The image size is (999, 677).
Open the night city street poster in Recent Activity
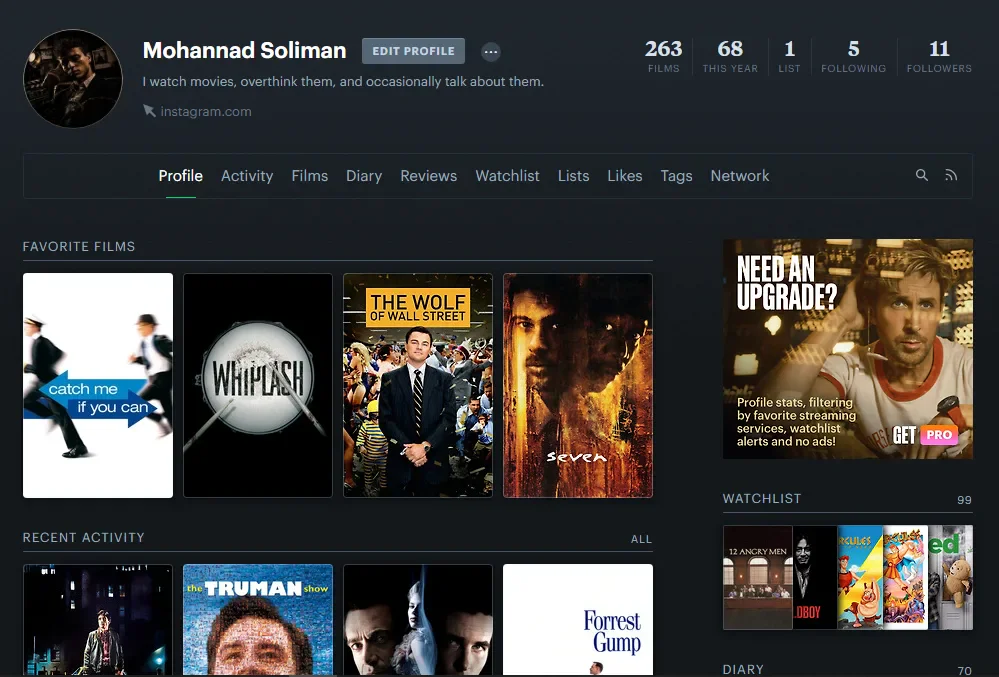click(98, 620)
